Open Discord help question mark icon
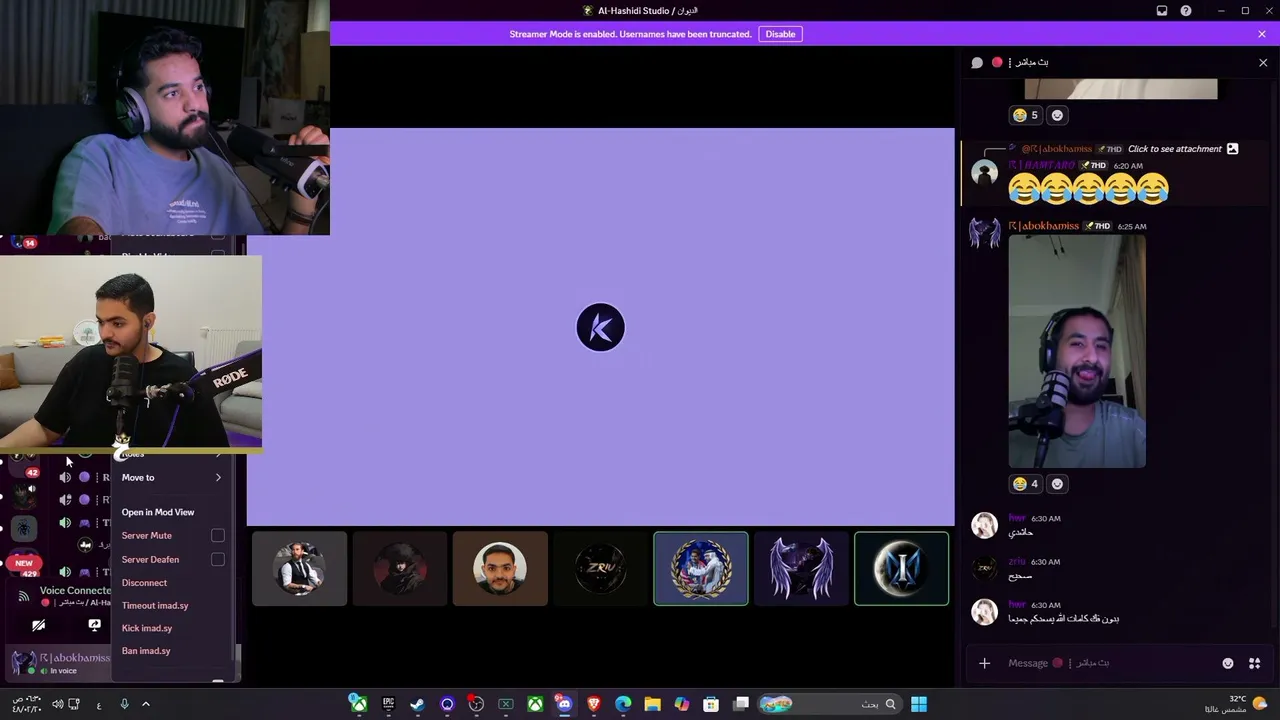This screenshot has height=720, width=1280. click(x=1186, y=11)
